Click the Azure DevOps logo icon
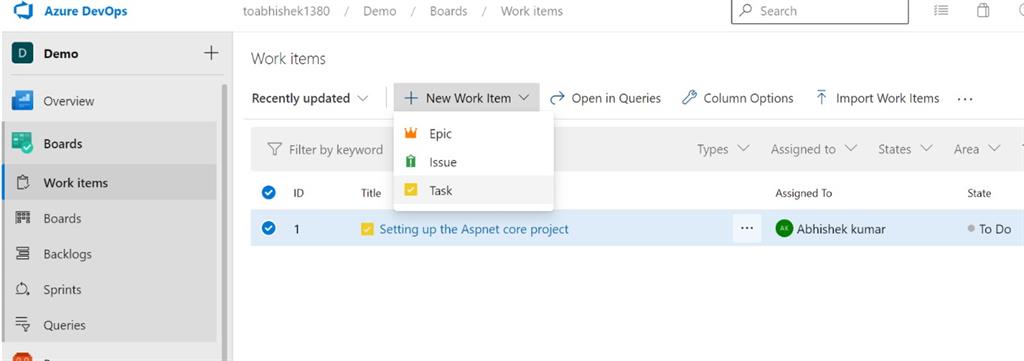Viewport: 1024px width, 361px height. click(23, 10)
